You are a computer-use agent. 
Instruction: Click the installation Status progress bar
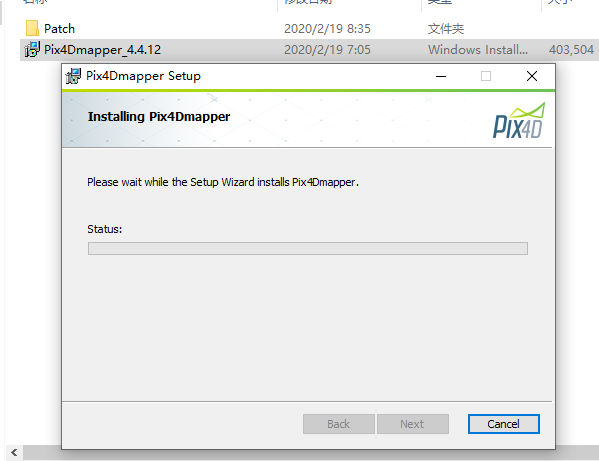pyautogui.click(x=308, y=249)
